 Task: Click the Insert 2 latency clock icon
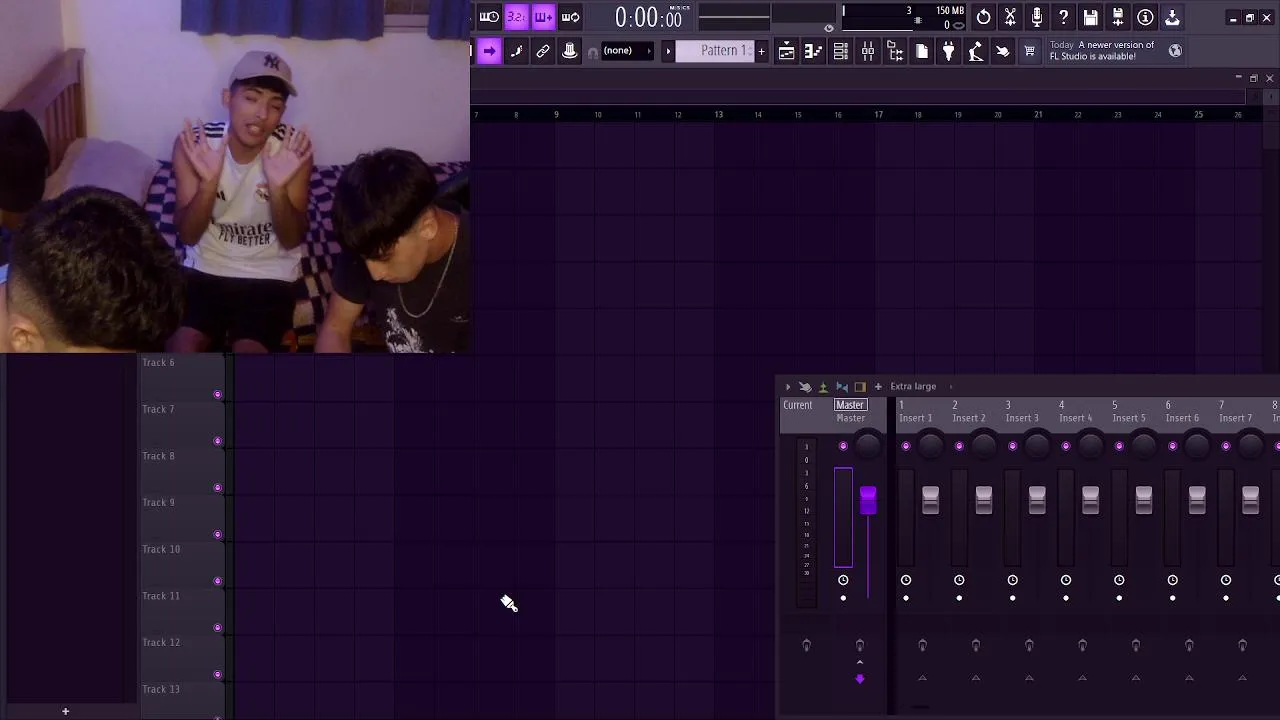[x=959, y=580]
